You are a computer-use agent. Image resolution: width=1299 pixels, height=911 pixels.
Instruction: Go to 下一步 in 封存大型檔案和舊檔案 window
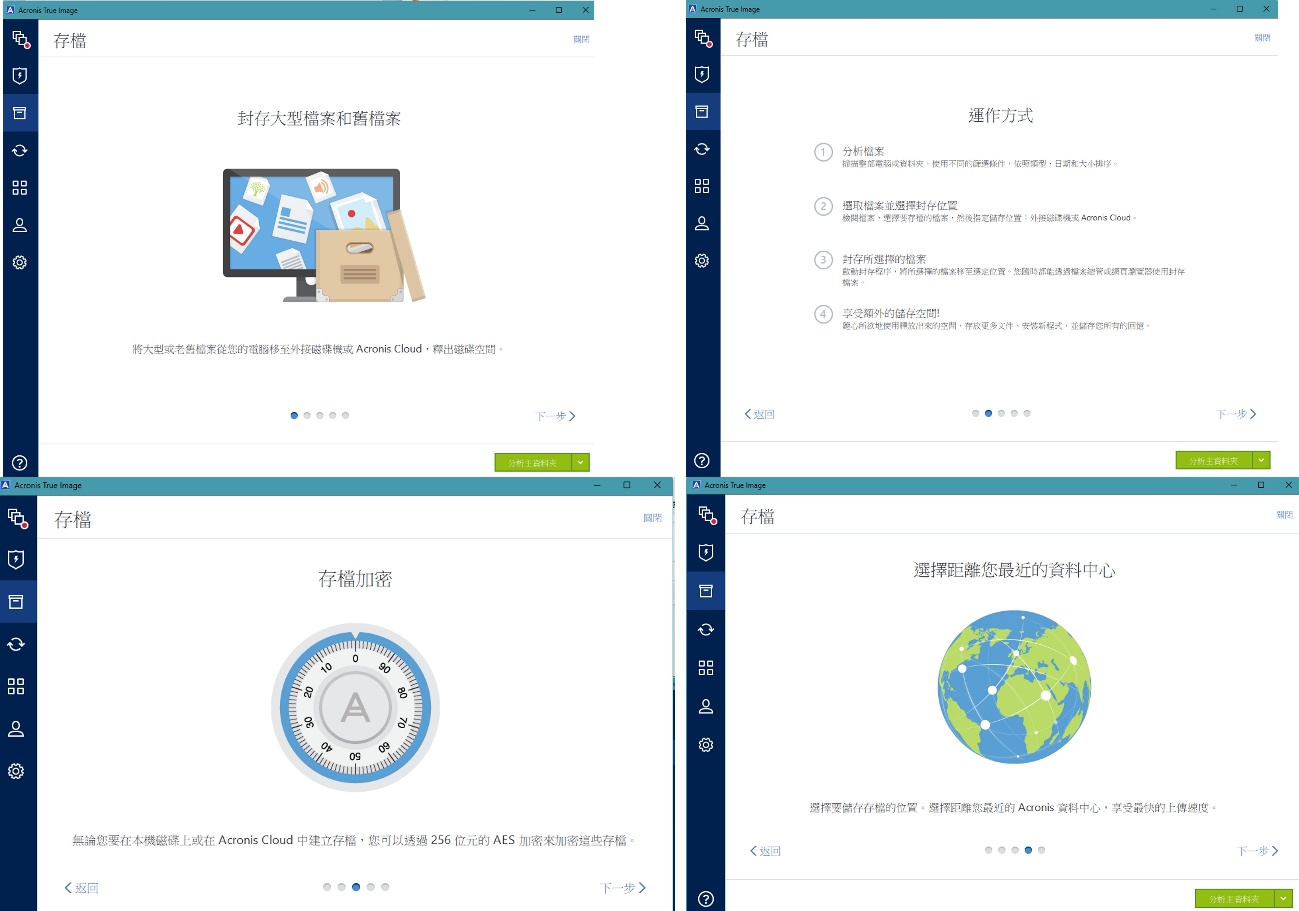[x=556, y=416]
